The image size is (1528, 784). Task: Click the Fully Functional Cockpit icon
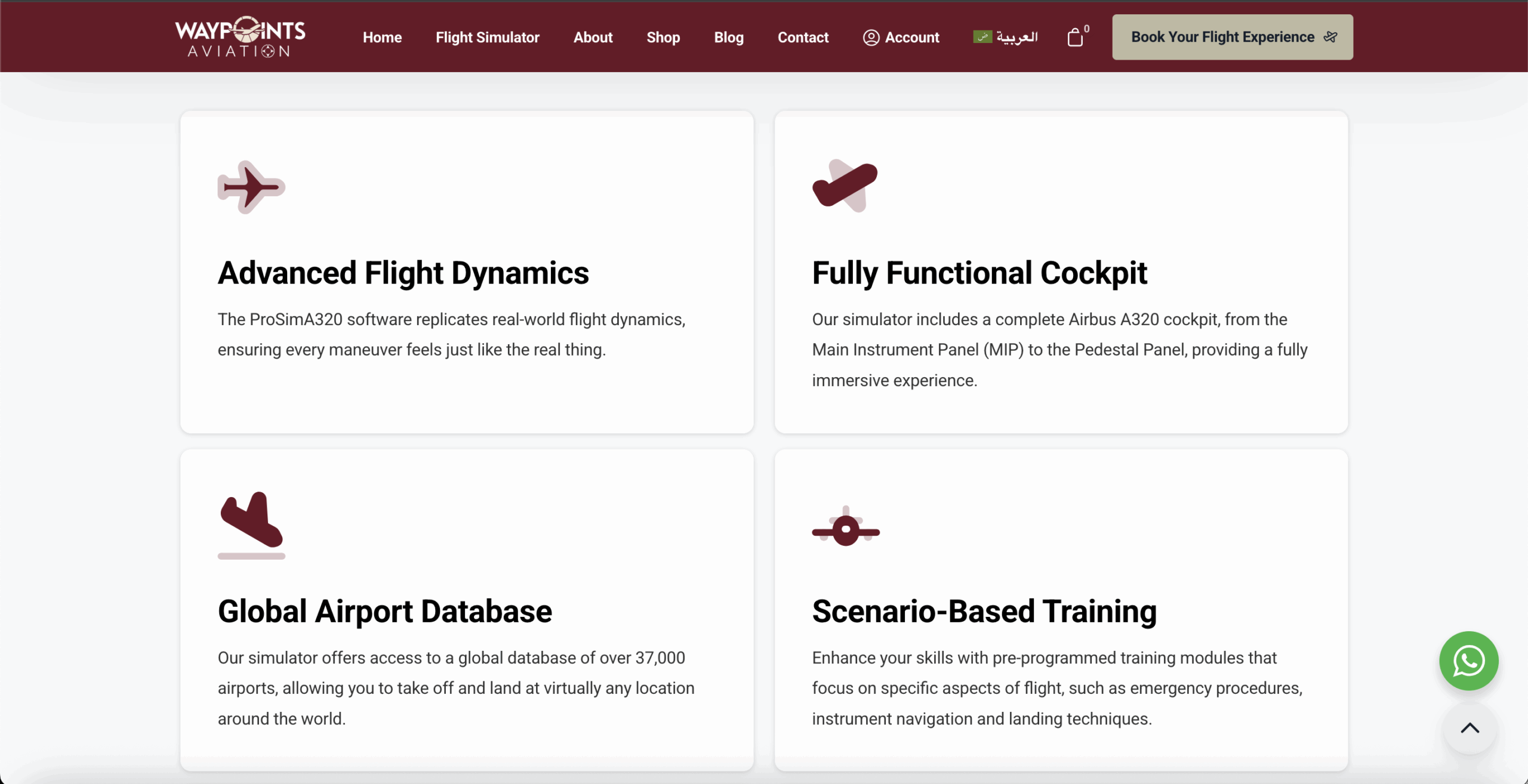[x=845, y=186]
